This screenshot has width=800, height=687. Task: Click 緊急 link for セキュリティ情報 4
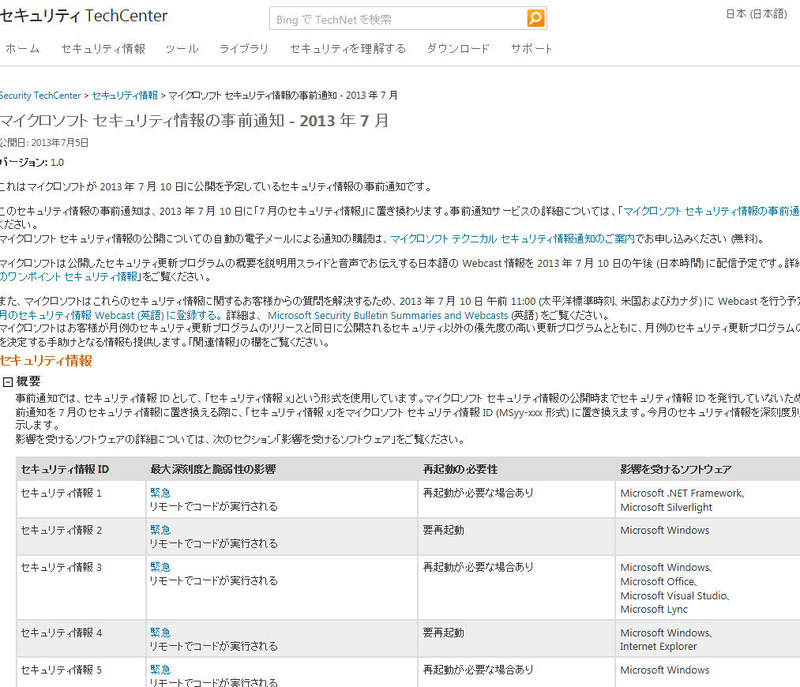(160, 632)
